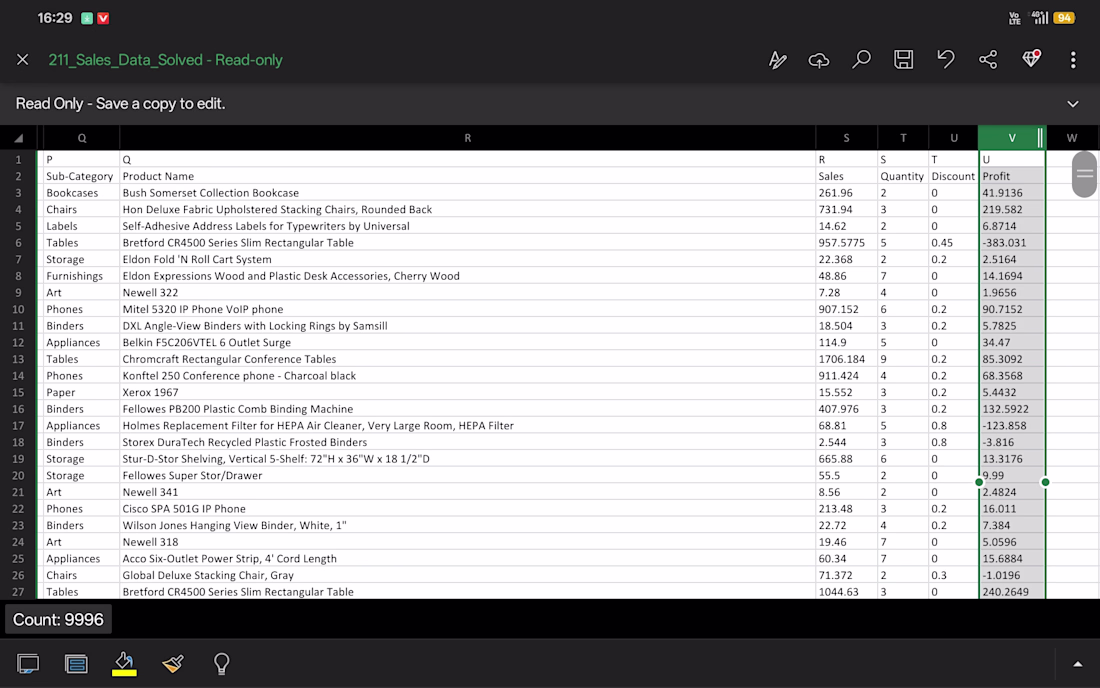The image size is (1100, 688).
Task: Select column U header
Action: 954,138
